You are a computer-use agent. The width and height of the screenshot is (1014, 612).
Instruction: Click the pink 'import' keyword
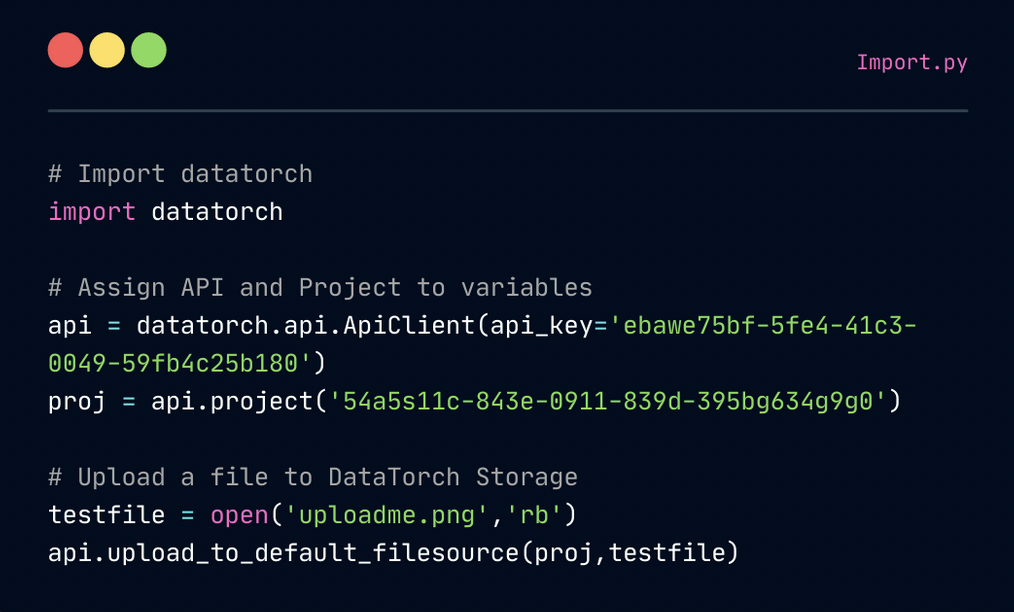[x=92, y=212]
